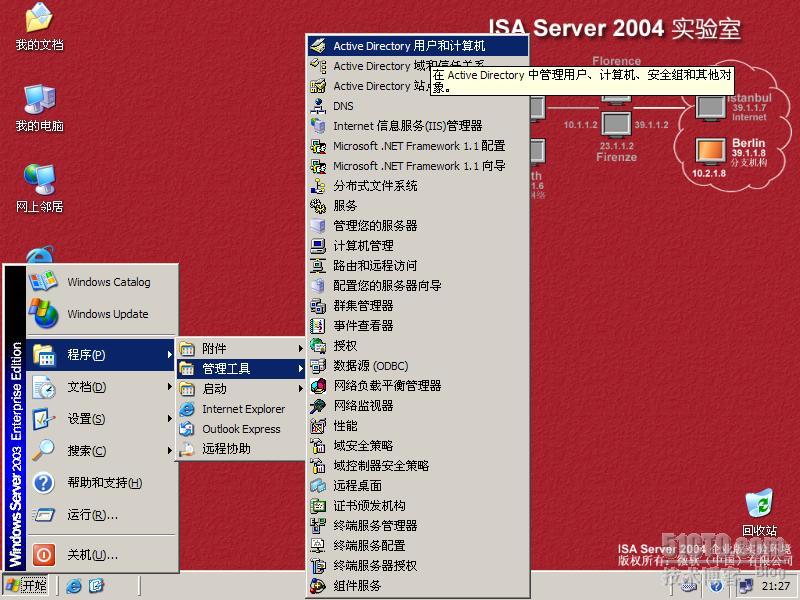Image resolution: width=800 pixels, height=600 pixels.
Task: Click the 授权 icon
Action: tap(318, 346)
